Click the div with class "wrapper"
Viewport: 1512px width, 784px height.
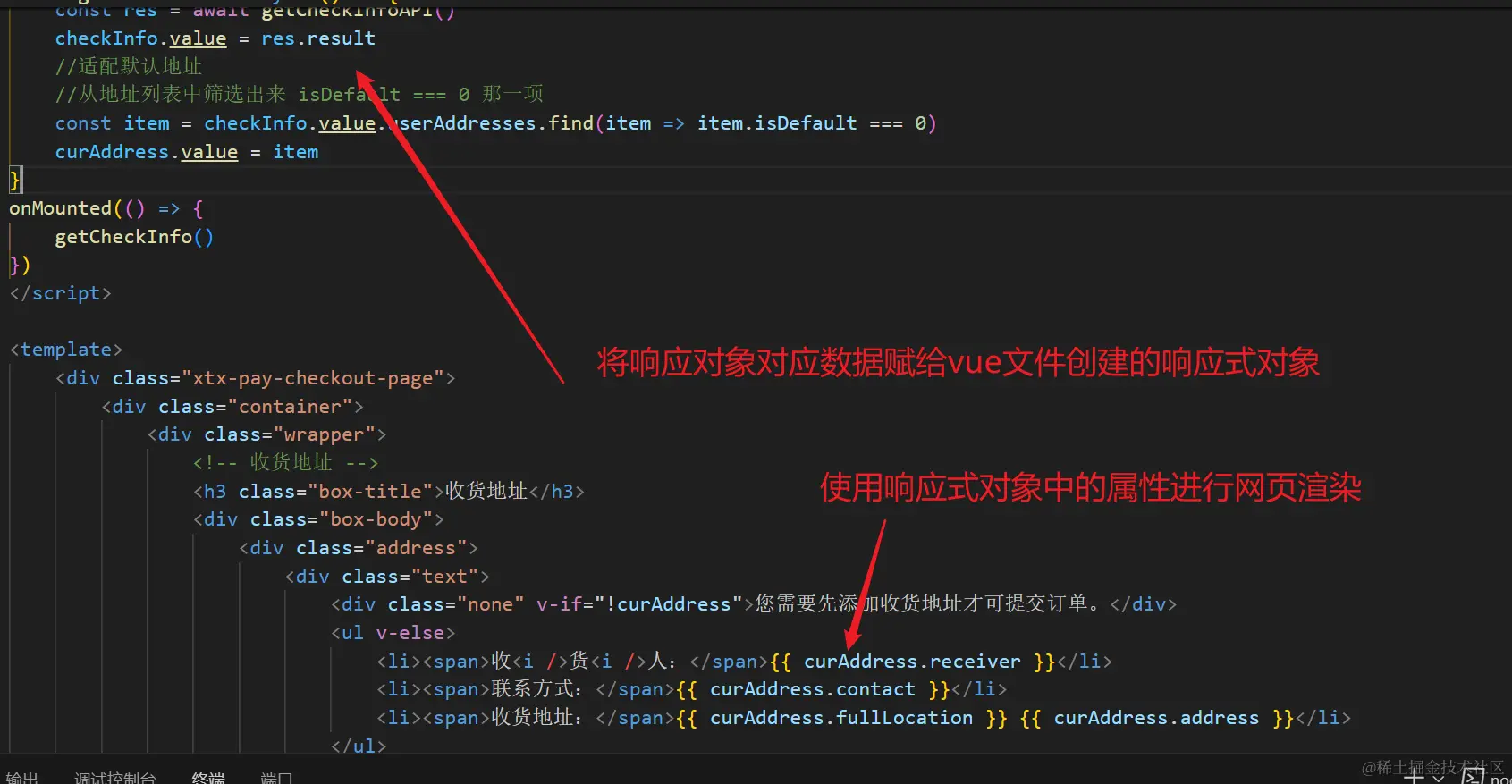point(266,434)
